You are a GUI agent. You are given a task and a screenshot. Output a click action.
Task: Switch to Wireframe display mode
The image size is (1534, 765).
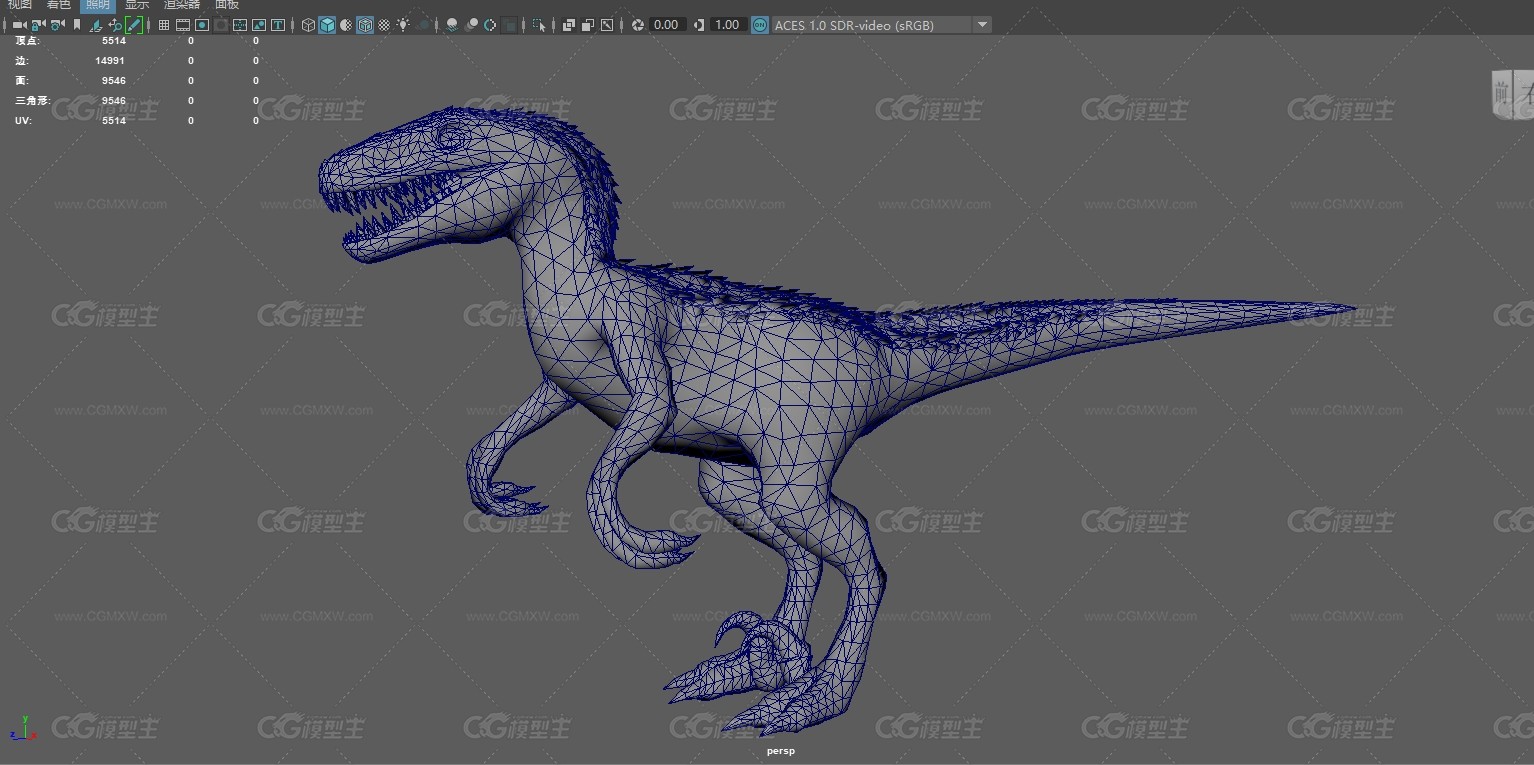308,25
